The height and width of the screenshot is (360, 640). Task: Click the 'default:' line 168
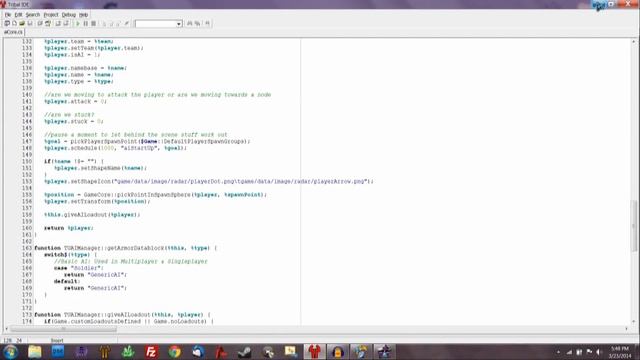point(67,281)
